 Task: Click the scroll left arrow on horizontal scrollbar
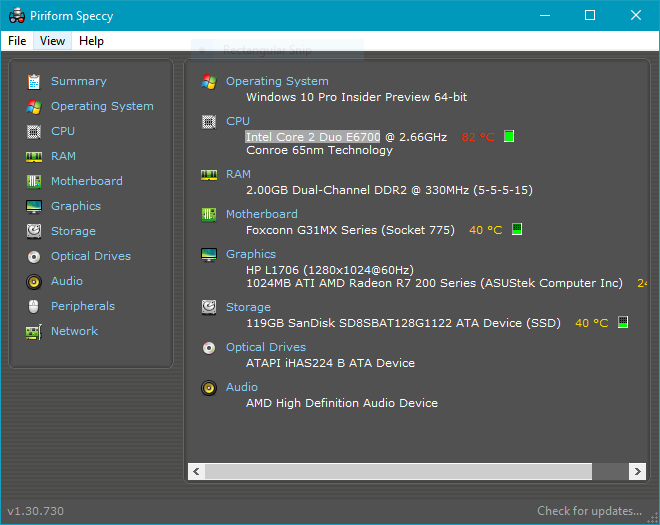196,472
